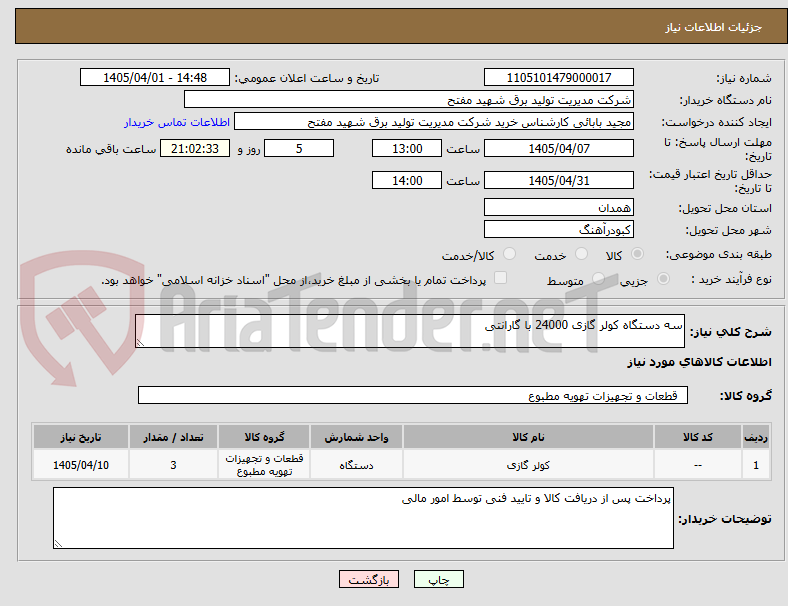Viewport: 788px width, 606px height.
Task: Select the خدمت radio button
Action: tap(581, 254)
